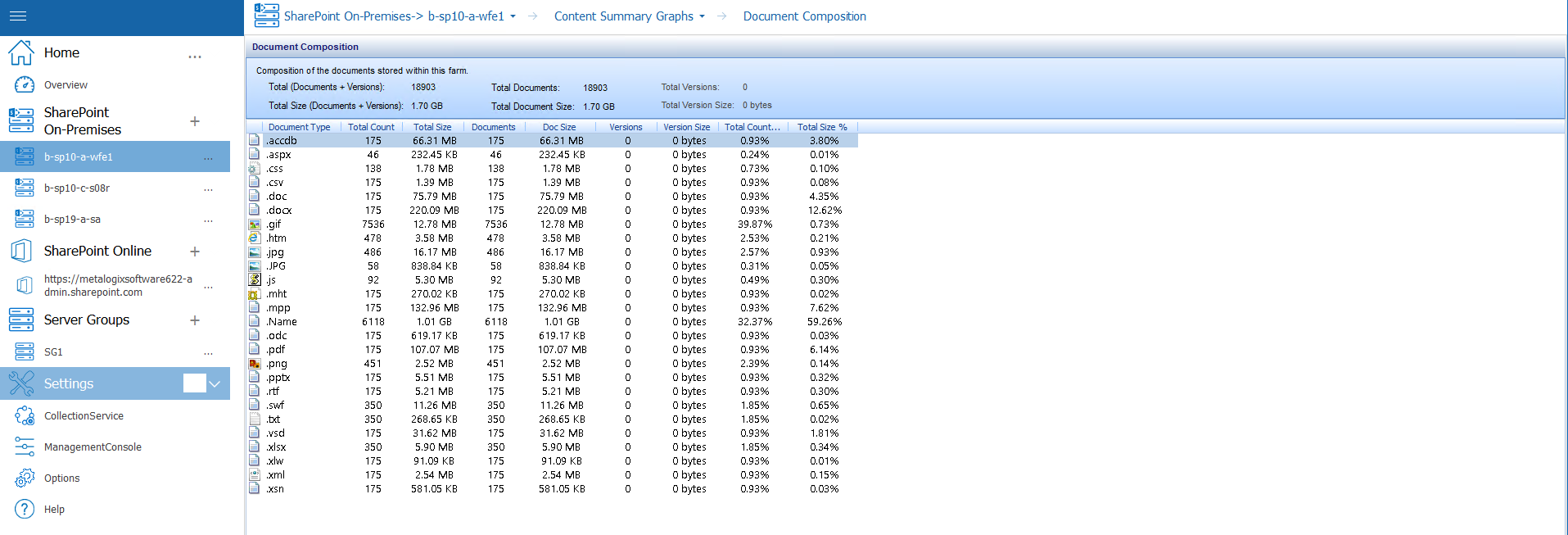1568x535 pixels.
Task: Select the SG1 server group
Action: coord(53,352)
